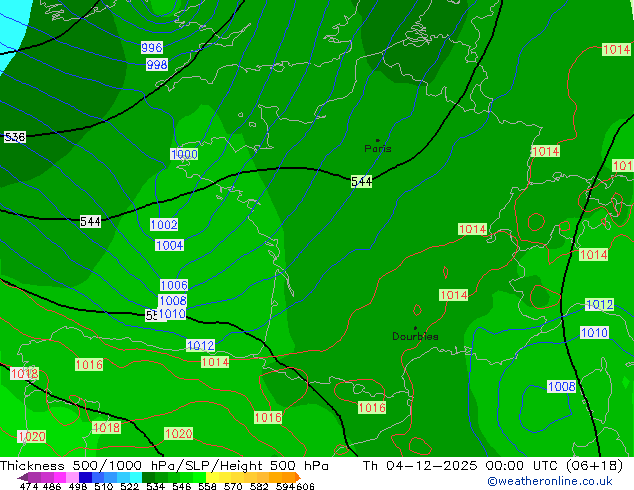Click the yellow swatch in the color scale
This screenshot has width=634, height=490.
212,477
